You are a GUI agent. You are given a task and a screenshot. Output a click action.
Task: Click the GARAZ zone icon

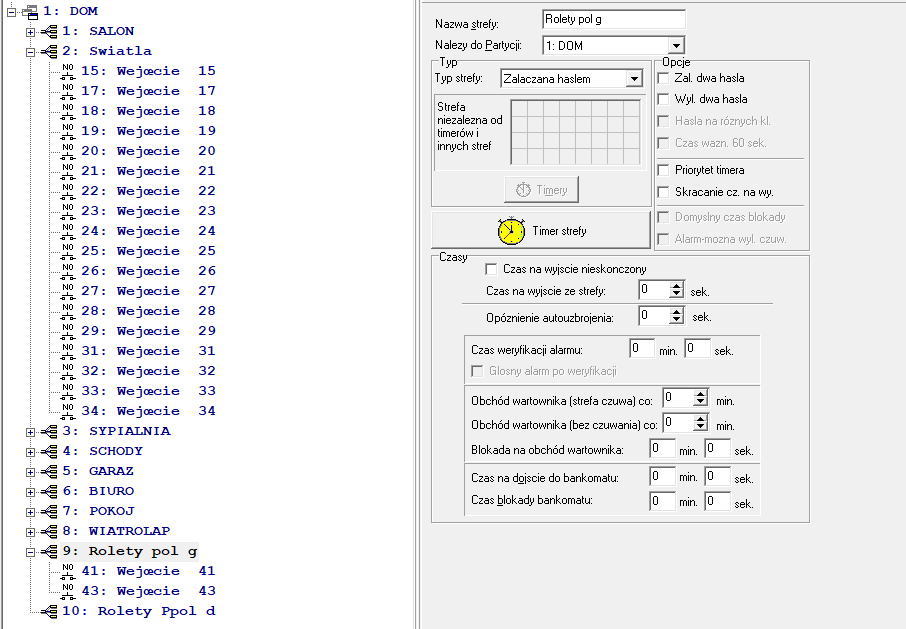tap(49, 471)
